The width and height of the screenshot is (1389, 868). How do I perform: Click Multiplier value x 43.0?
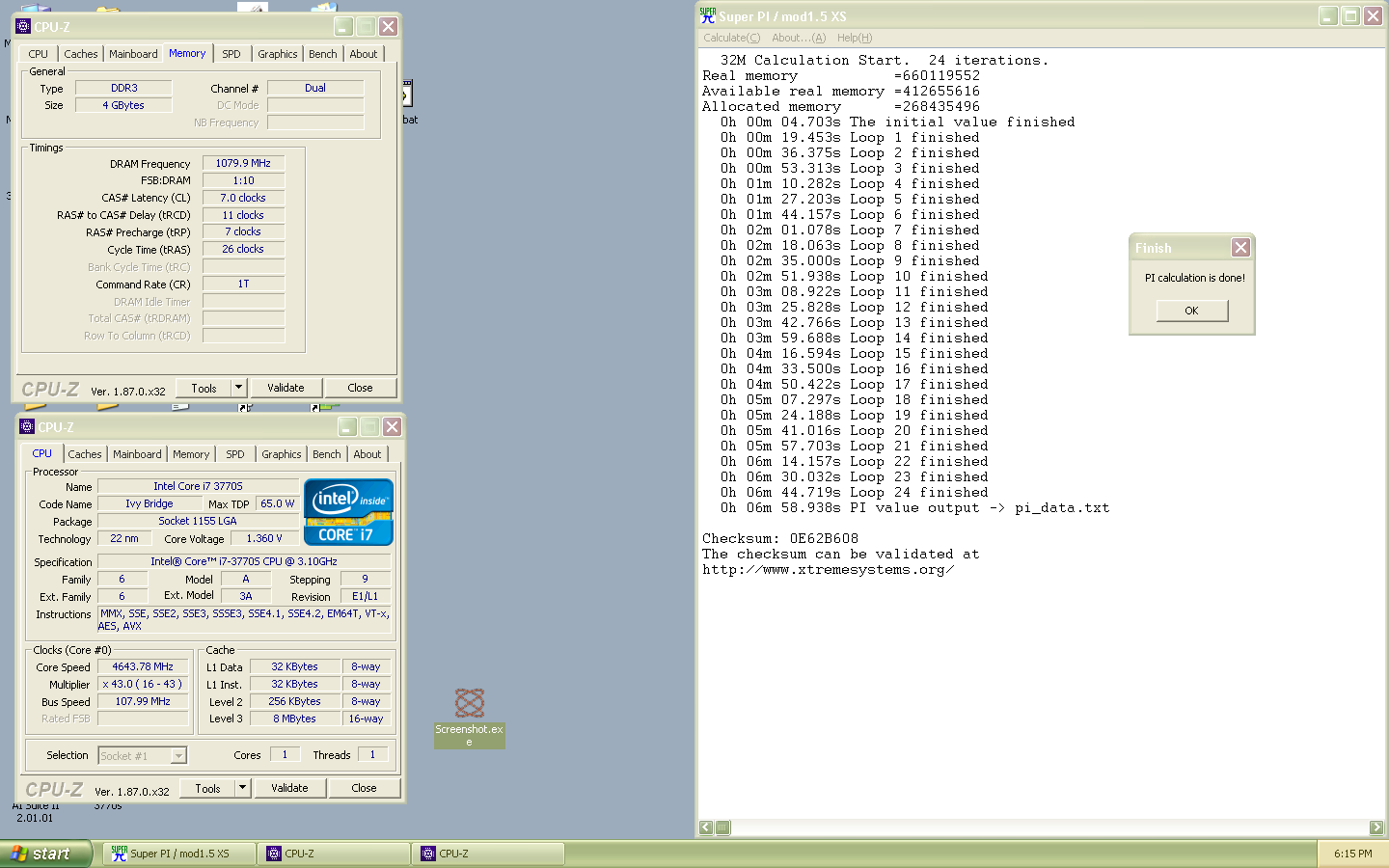pos(143,684)
